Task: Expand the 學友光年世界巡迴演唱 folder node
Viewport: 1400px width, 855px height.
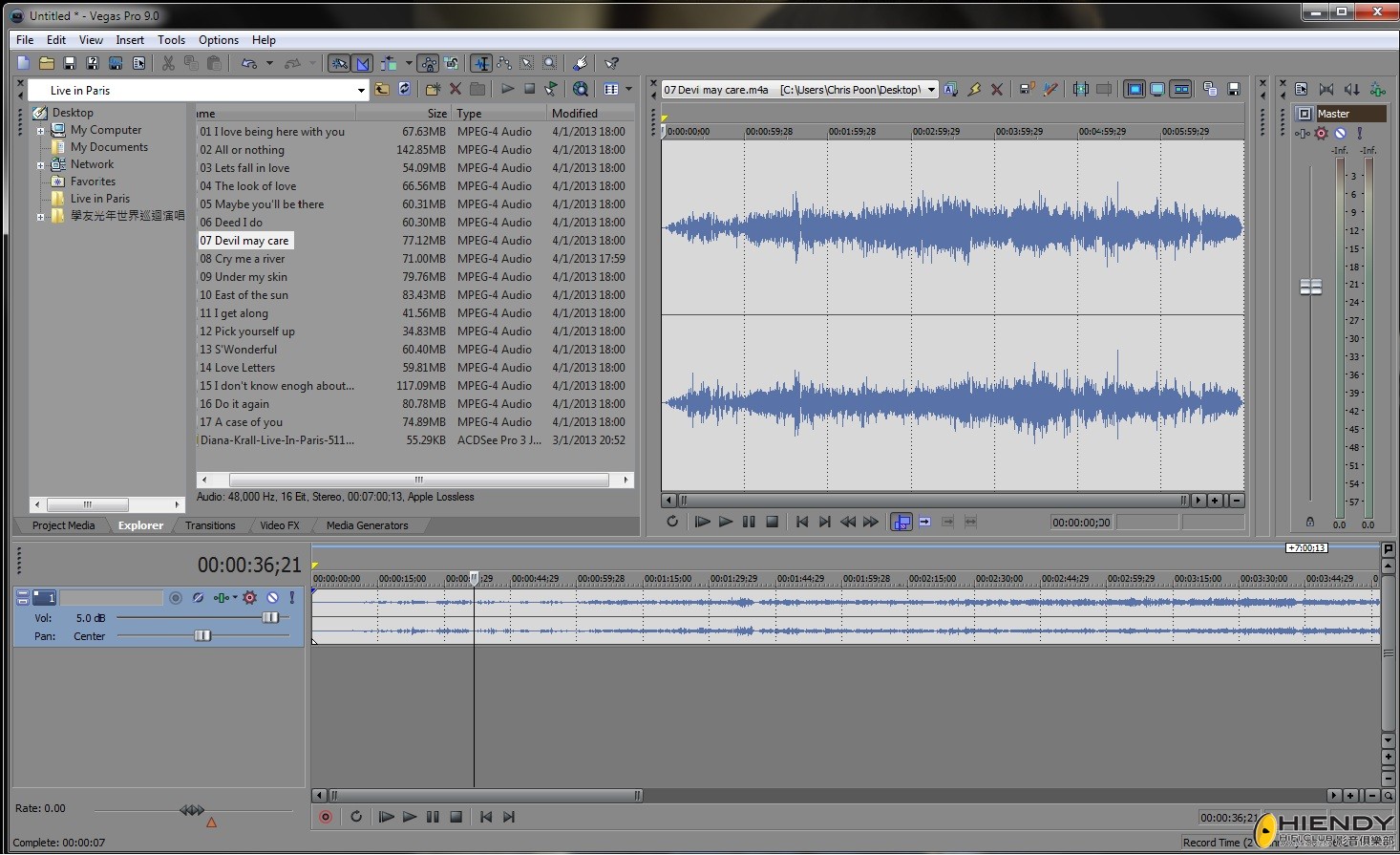Action: click(41, 217)
